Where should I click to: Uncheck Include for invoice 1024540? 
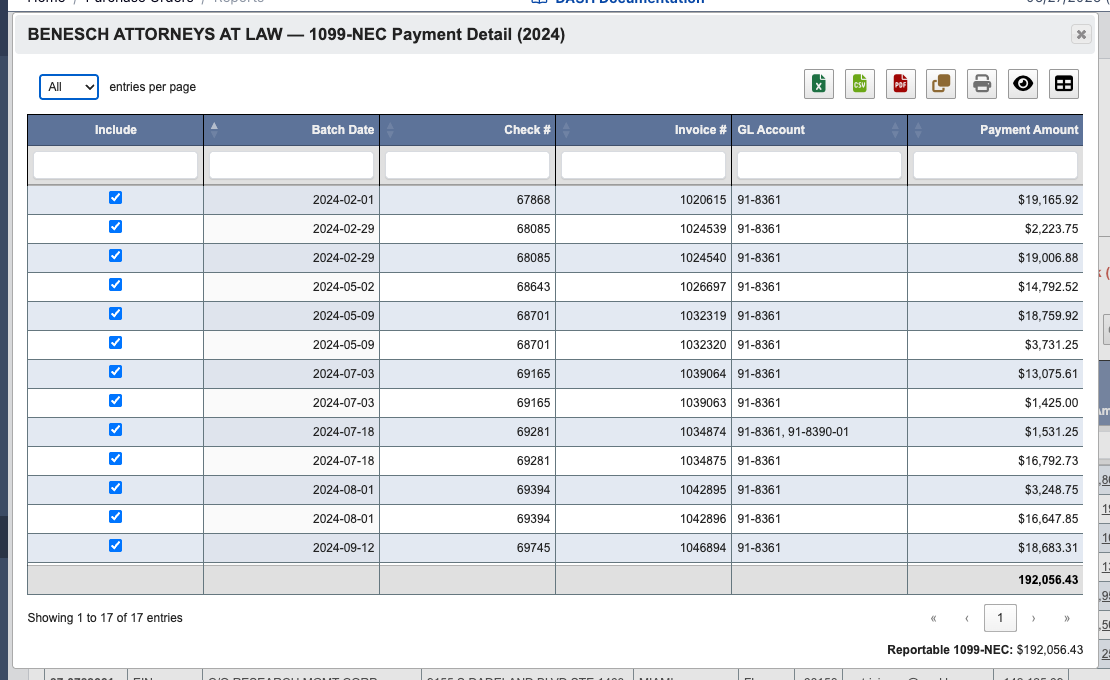point(115,255)
